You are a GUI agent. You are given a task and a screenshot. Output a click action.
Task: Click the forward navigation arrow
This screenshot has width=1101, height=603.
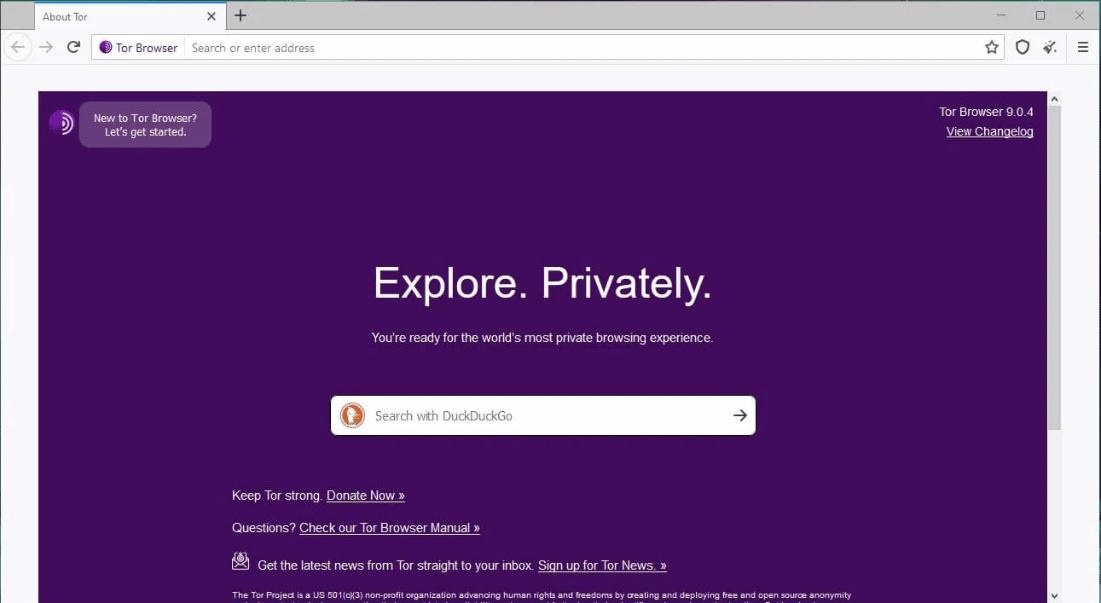tap(46, 47)
